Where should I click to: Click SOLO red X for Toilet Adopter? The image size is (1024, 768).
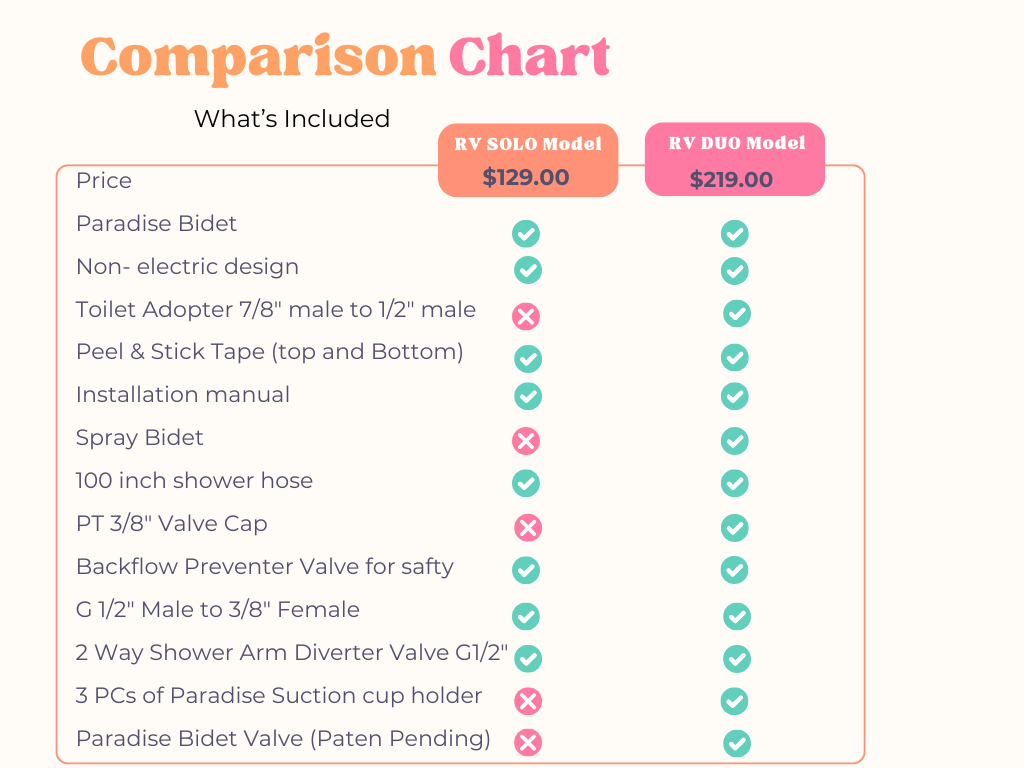(x=526, y=317)
